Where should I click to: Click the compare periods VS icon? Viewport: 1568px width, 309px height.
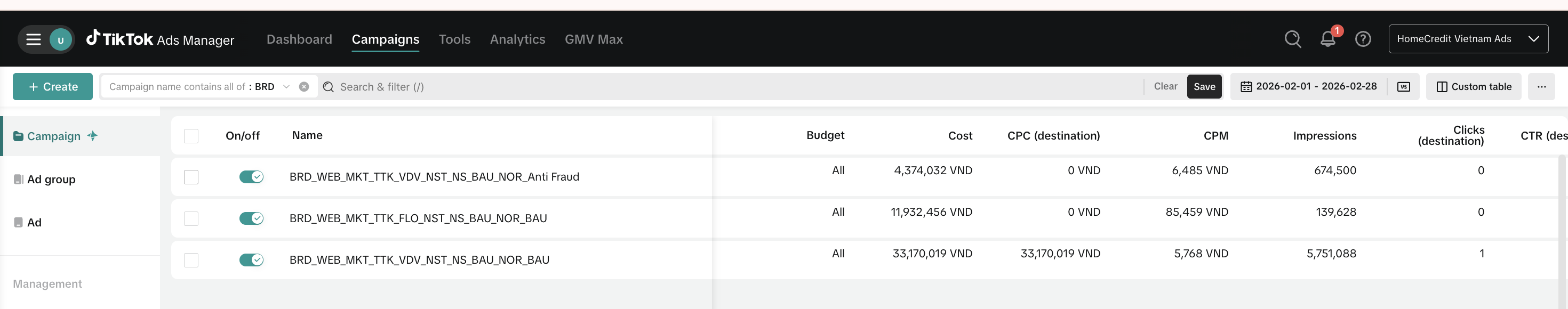pyautogui.click(x=1404, y=86)
